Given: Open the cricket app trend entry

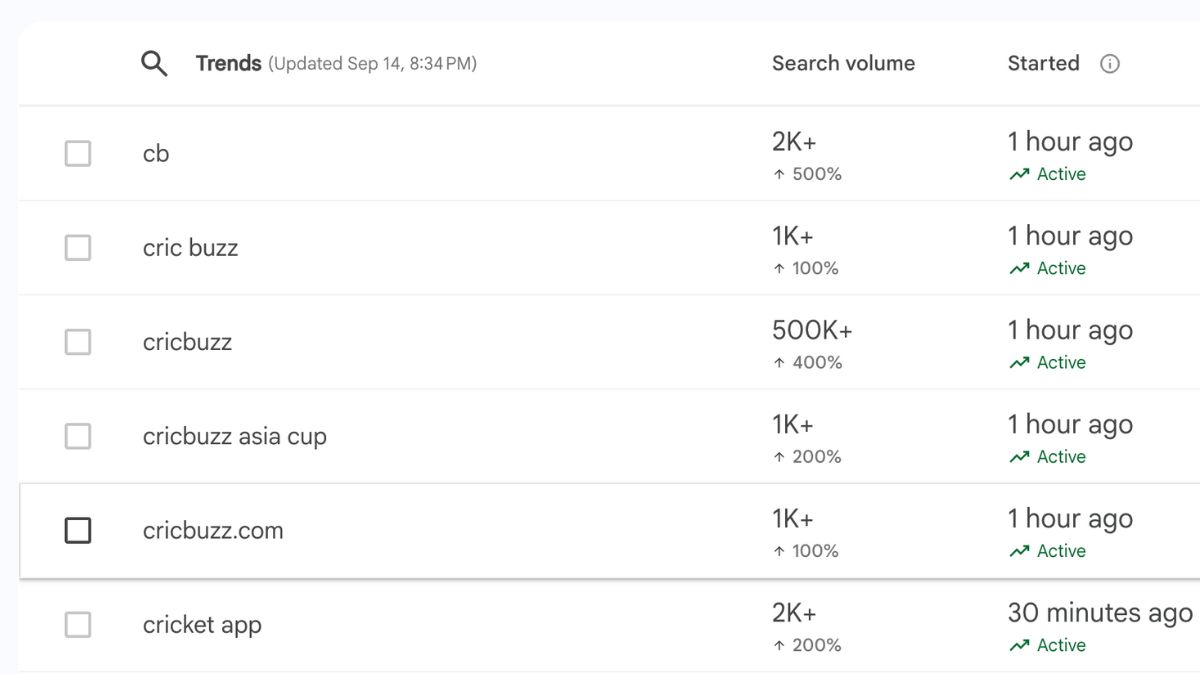Looking at the screenshot, I should 202,626.
